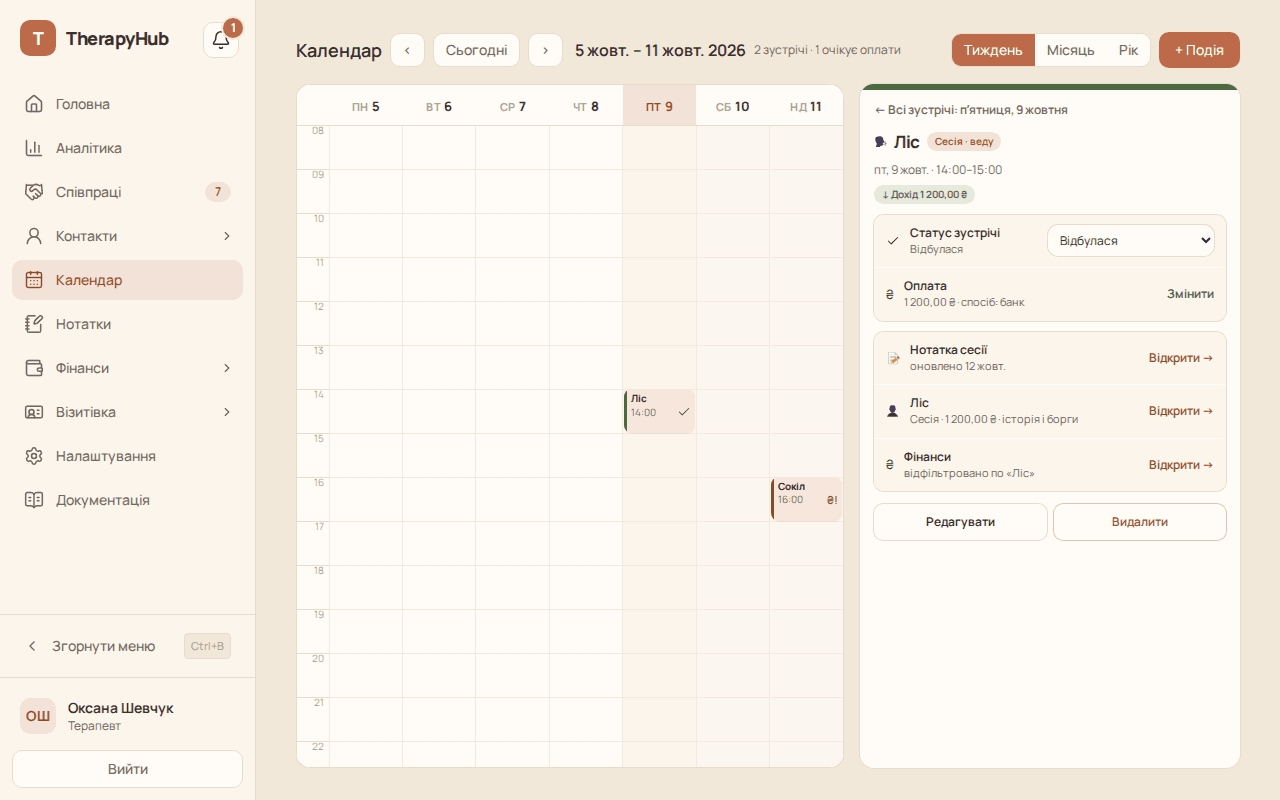The height and width of the screenshot is (800, 1280).
Task: Expand the Контакти submenu chevron
Action: click(227, 236)
